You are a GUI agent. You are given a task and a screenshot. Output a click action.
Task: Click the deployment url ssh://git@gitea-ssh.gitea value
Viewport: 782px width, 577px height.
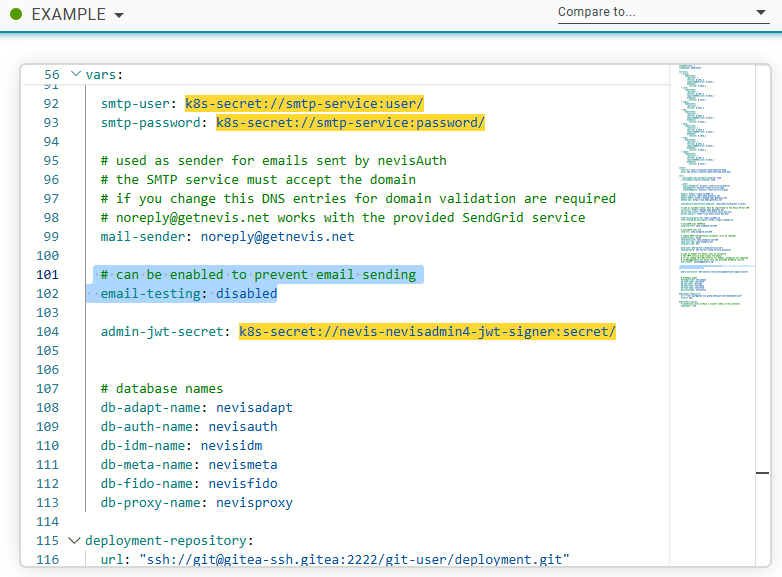[355, 560]
